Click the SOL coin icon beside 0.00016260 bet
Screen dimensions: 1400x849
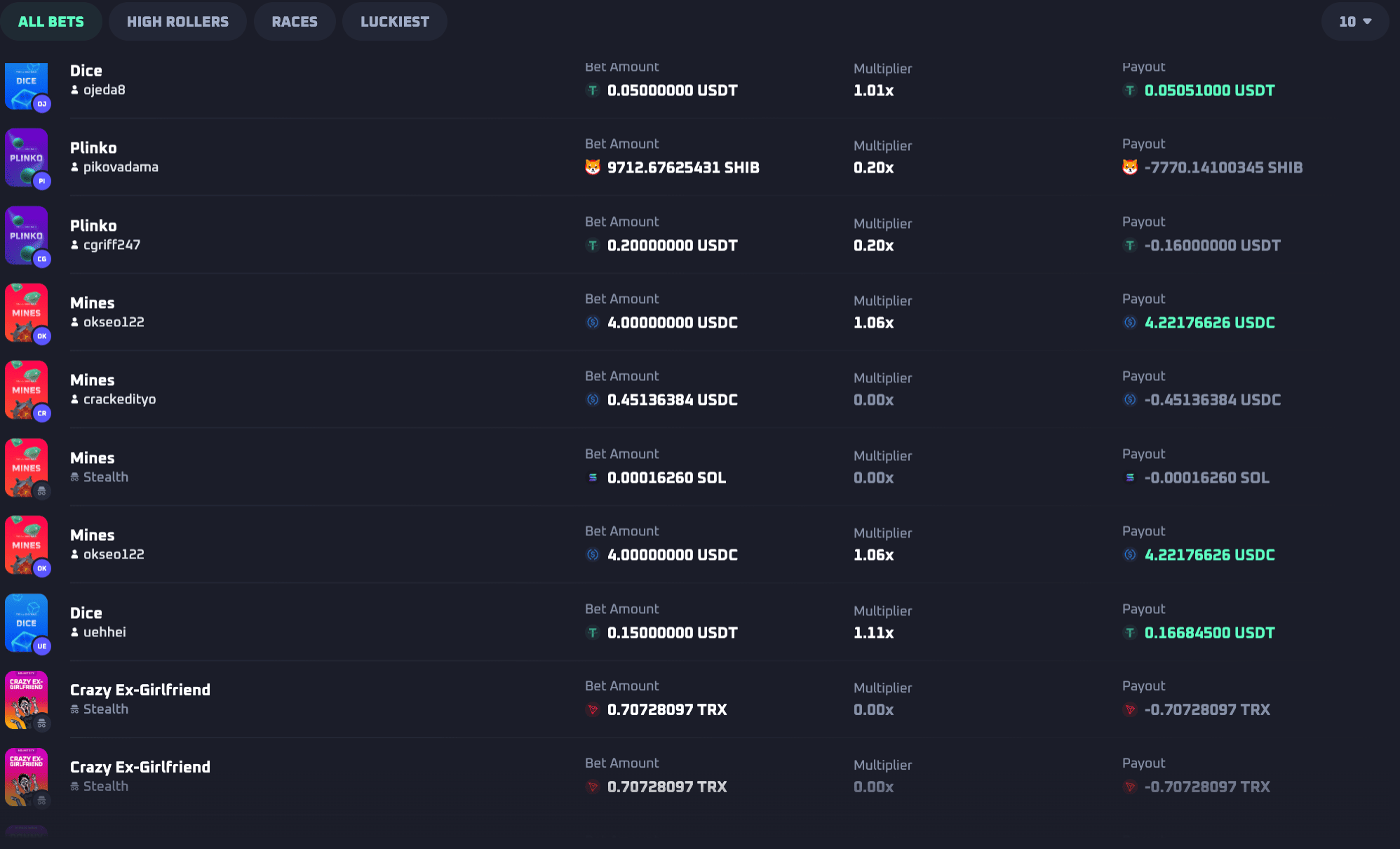[x=593, y=478]
